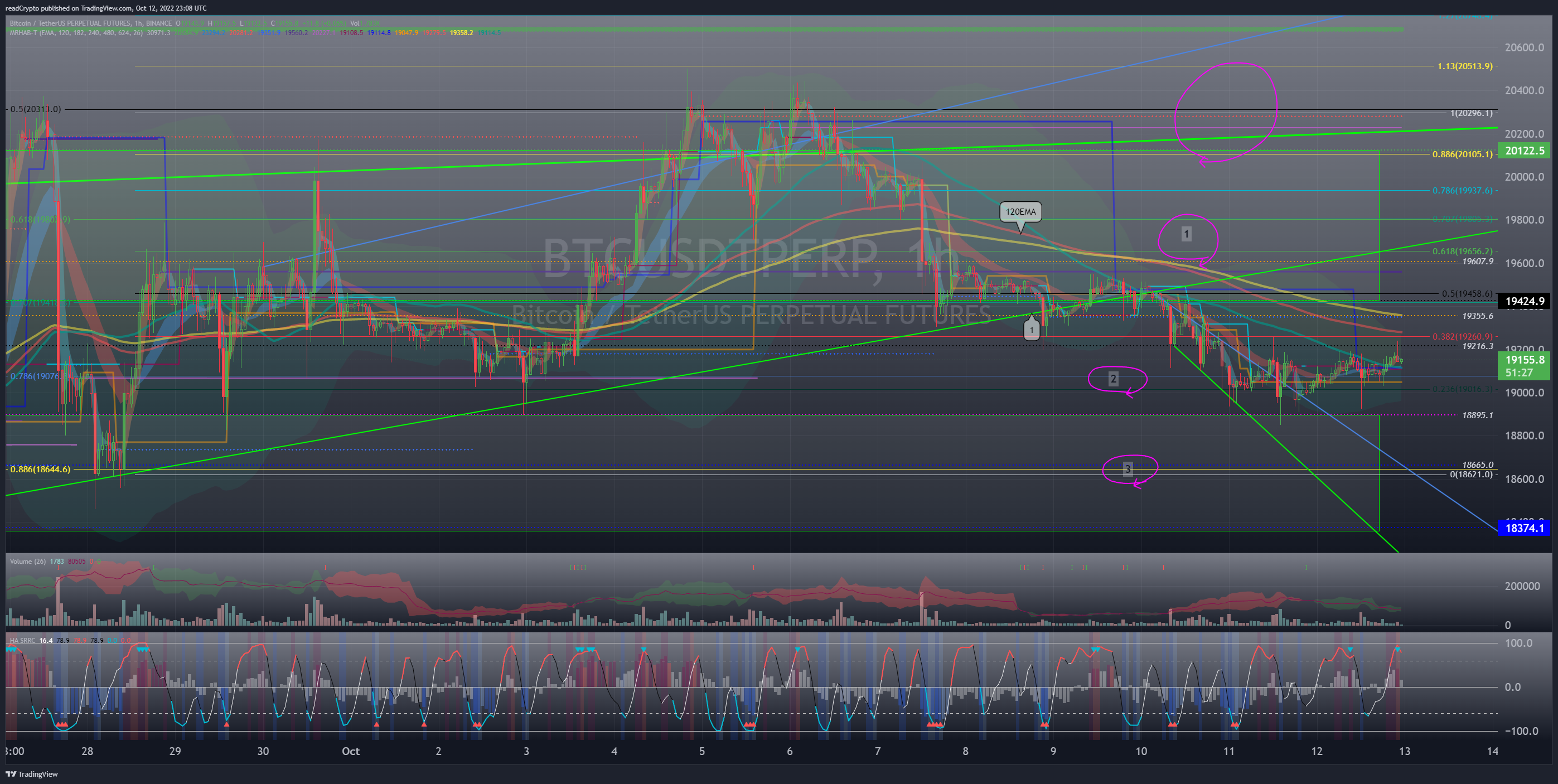Click the Oct label on the time axis

click(x=351, y=751)
